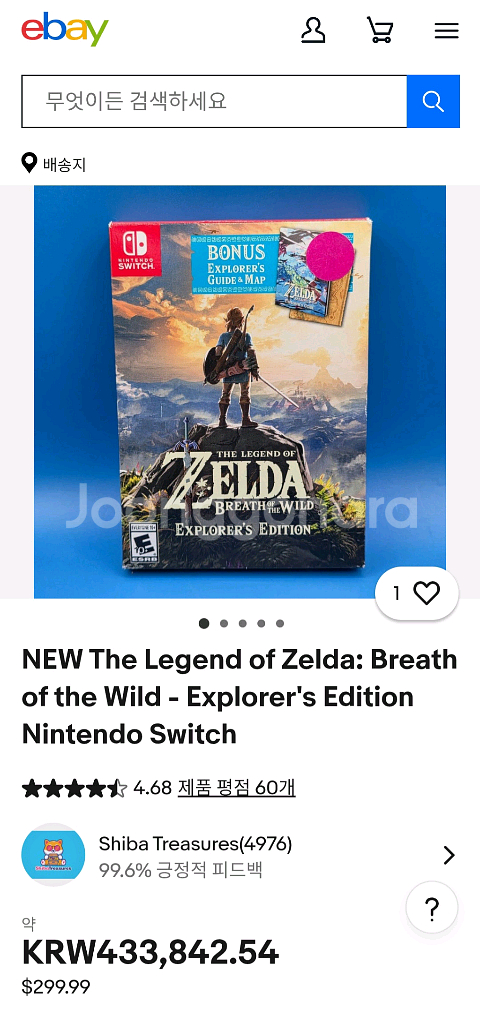Open the hamburger menu

coord(447,31)
